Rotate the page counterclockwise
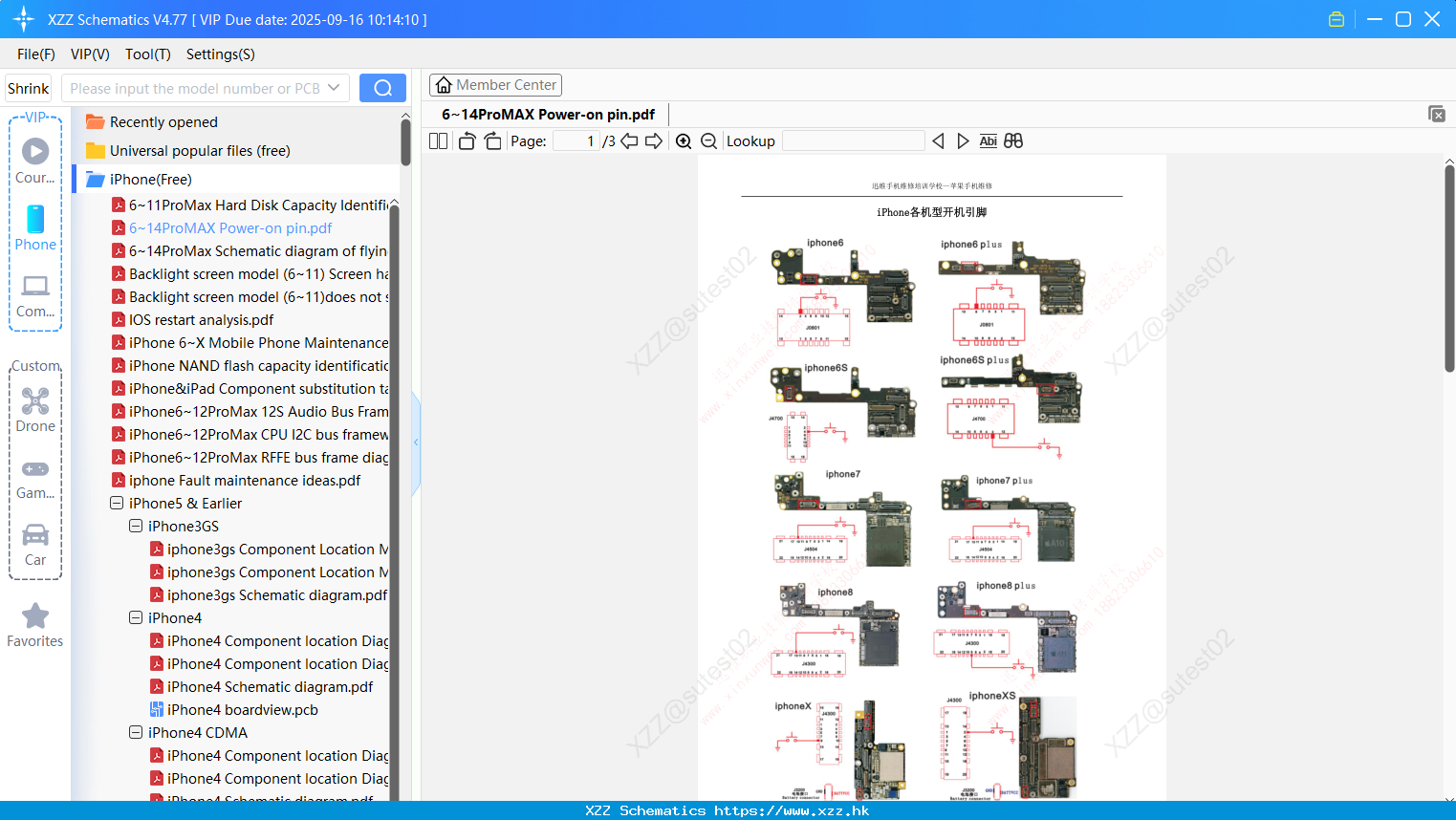Image resolution: width=1456 pixels, height=820 pixels. coord(467,140)
